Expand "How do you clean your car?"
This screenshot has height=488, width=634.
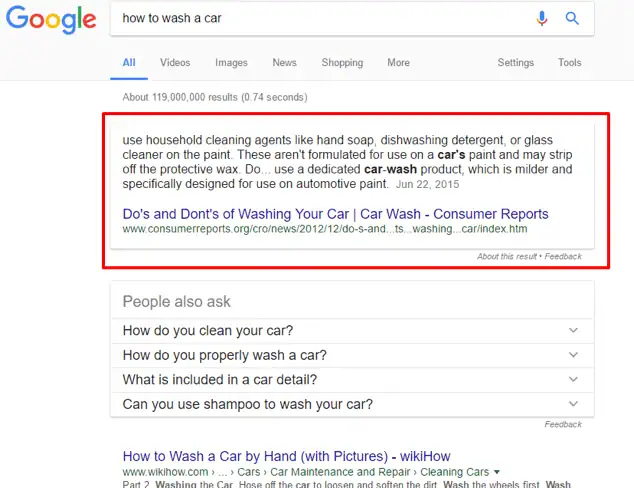(x=350, y=331)
